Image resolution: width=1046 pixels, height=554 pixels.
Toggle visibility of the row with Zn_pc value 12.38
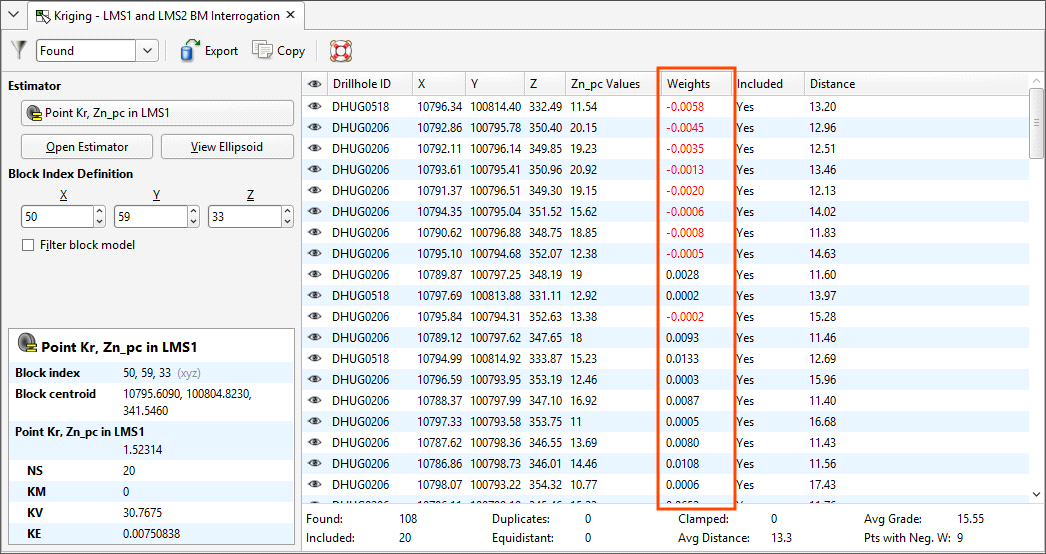click(x=314, y=254)
